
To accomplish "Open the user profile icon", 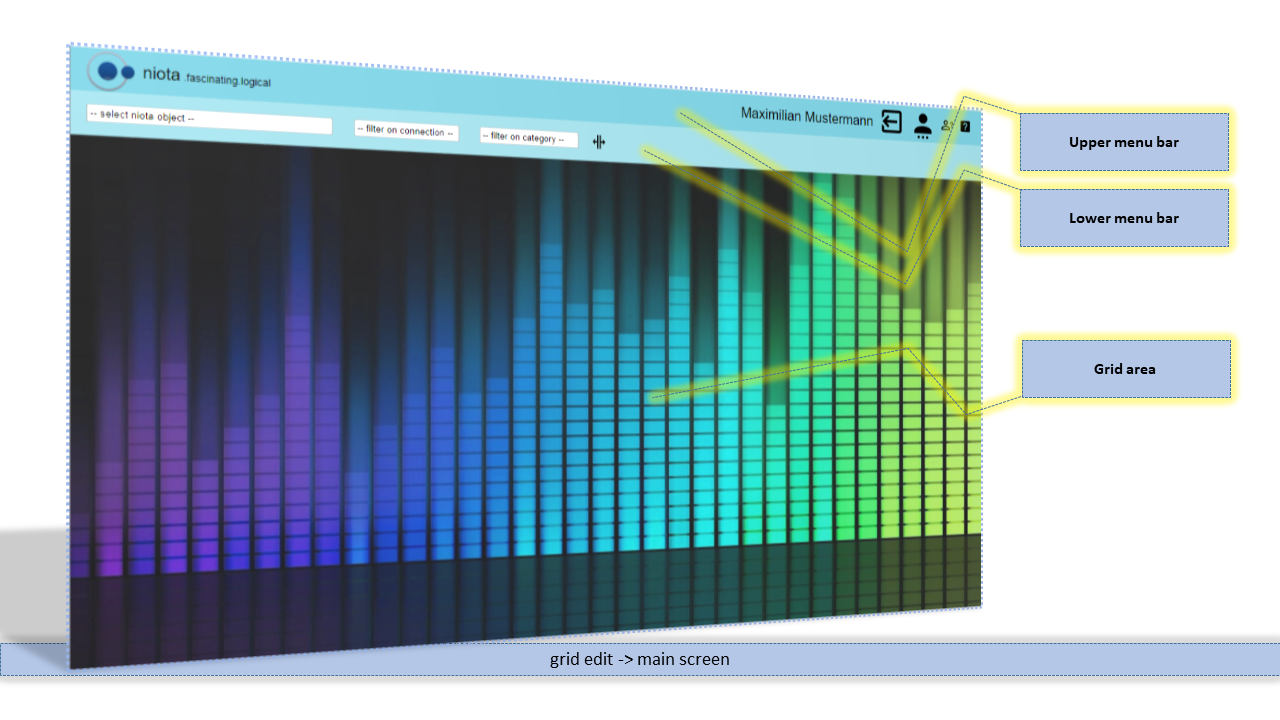I will (x=922, y=125).
